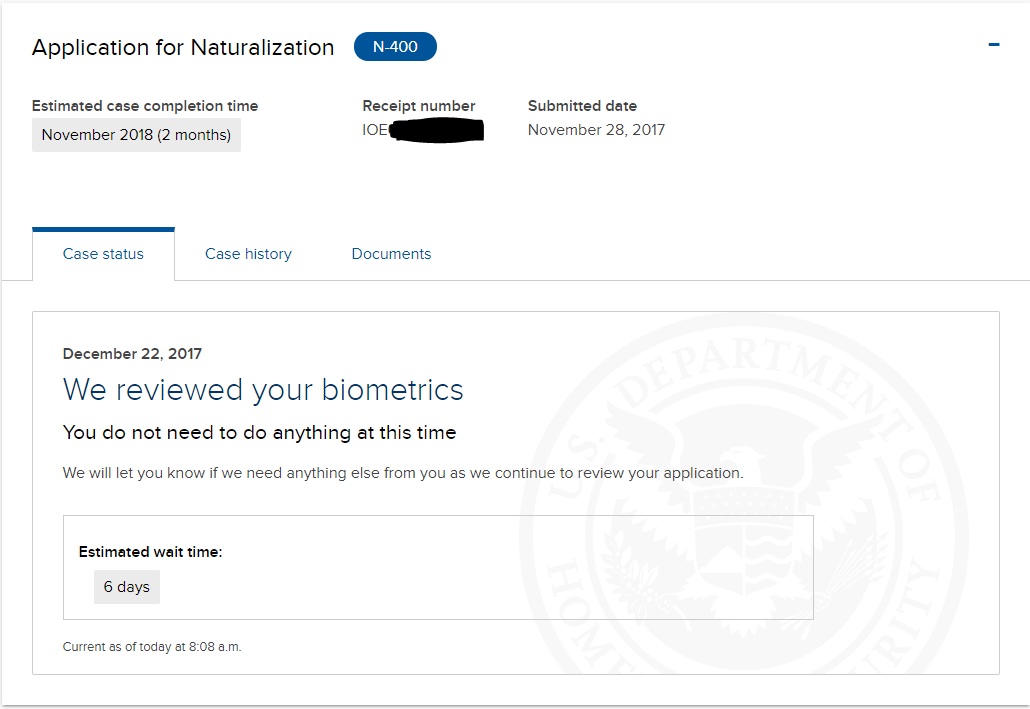This screenshot has height=709, width=1030.
Task: Click the 6 days wait time badge
Action: 127,587
